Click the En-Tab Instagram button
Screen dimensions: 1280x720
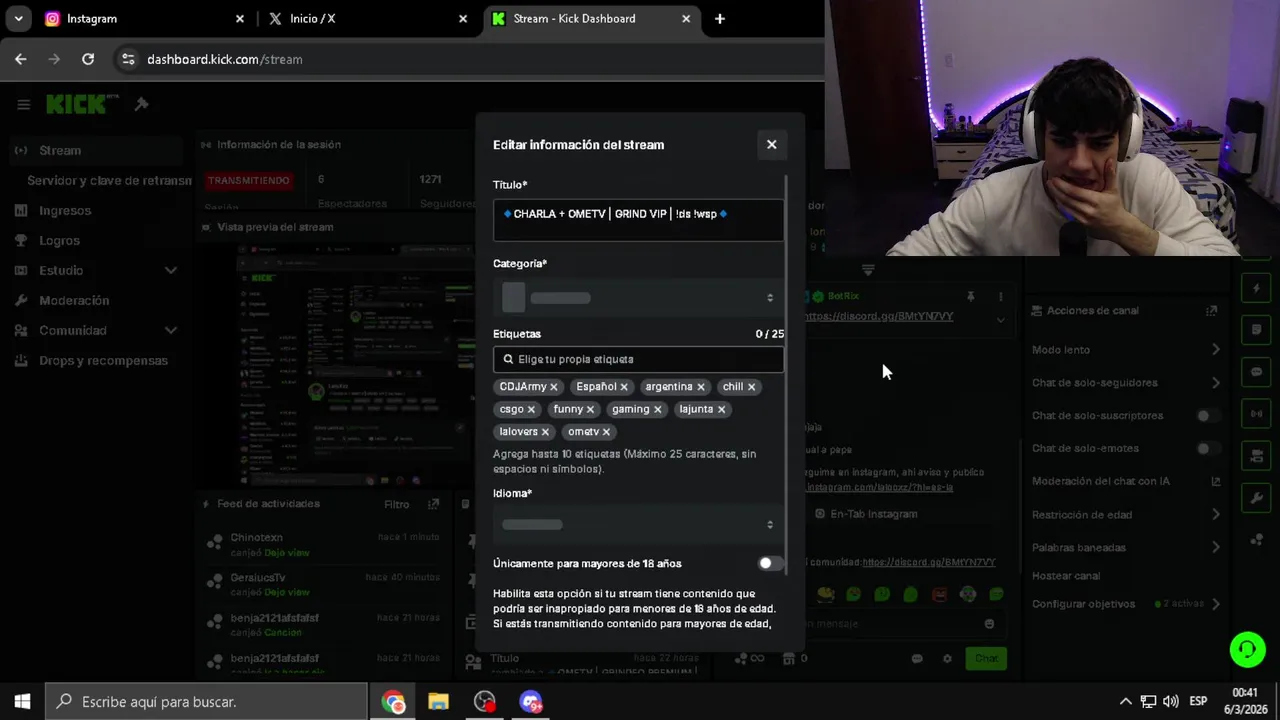866,514
